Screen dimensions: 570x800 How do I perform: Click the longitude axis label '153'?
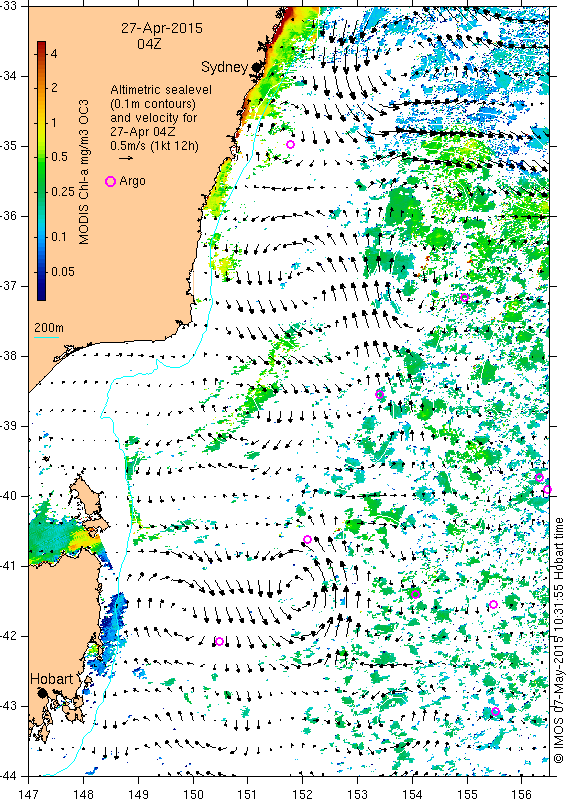click(x=357, y=794)
